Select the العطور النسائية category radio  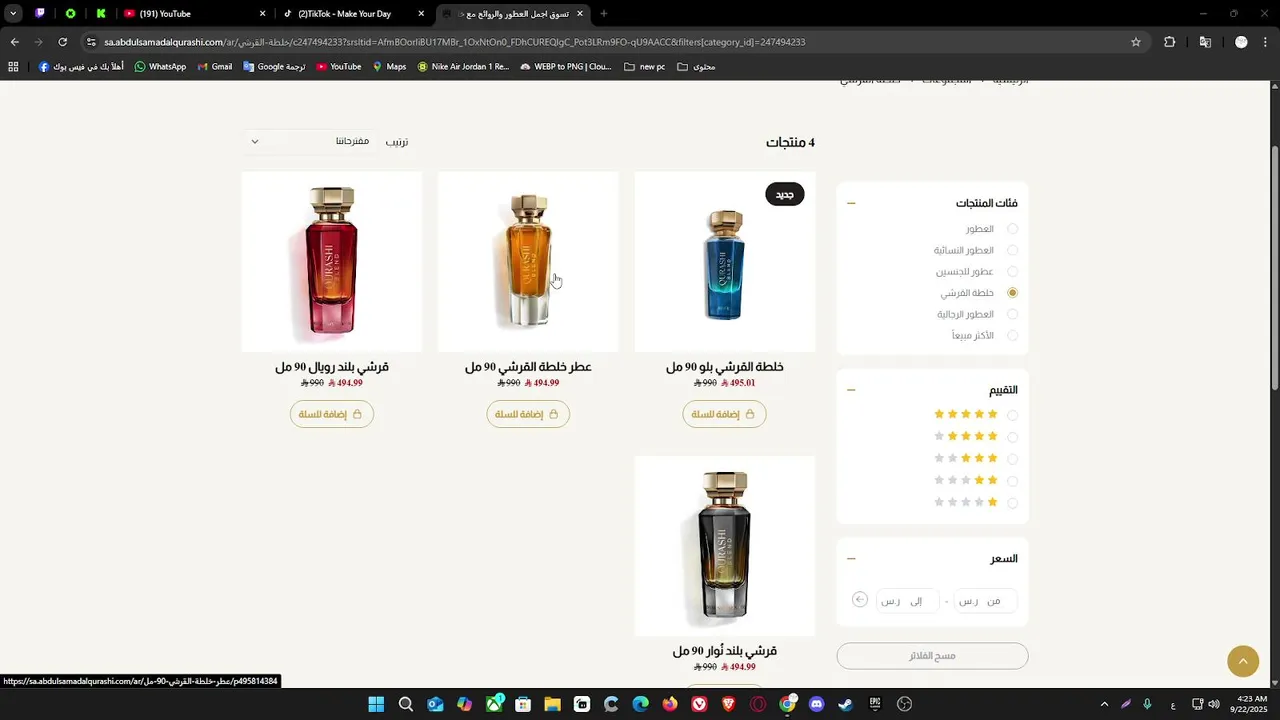point(1012,250)
